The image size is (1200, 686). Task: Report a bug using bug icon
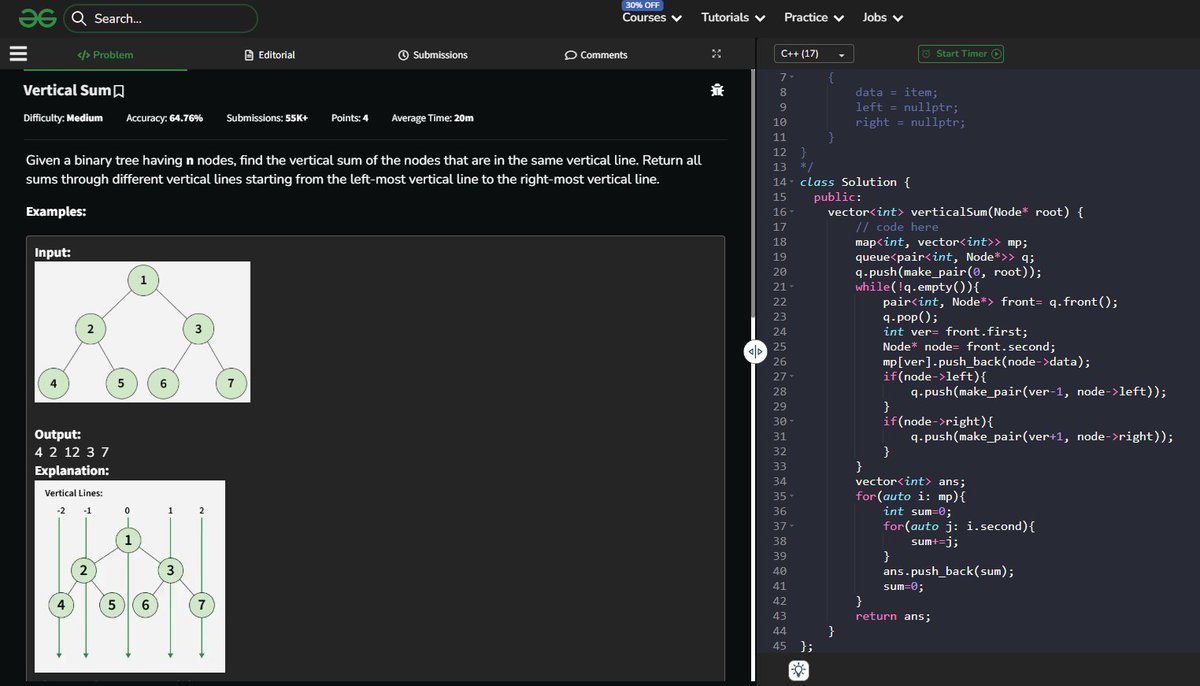[716, 91]
